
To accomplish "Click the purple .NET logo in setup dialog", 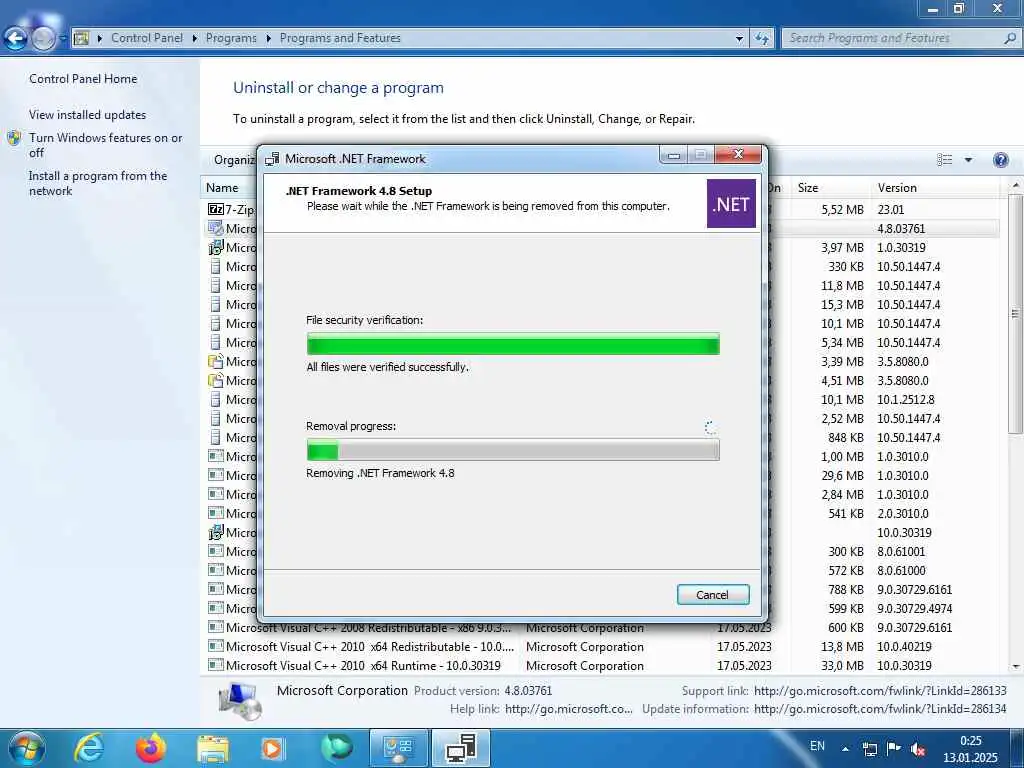I will pyautogui.click(x=731, y=204).
